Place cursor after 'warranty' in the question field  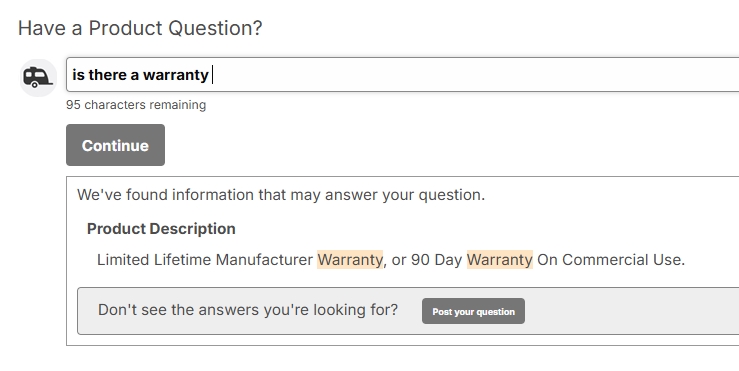211,75
